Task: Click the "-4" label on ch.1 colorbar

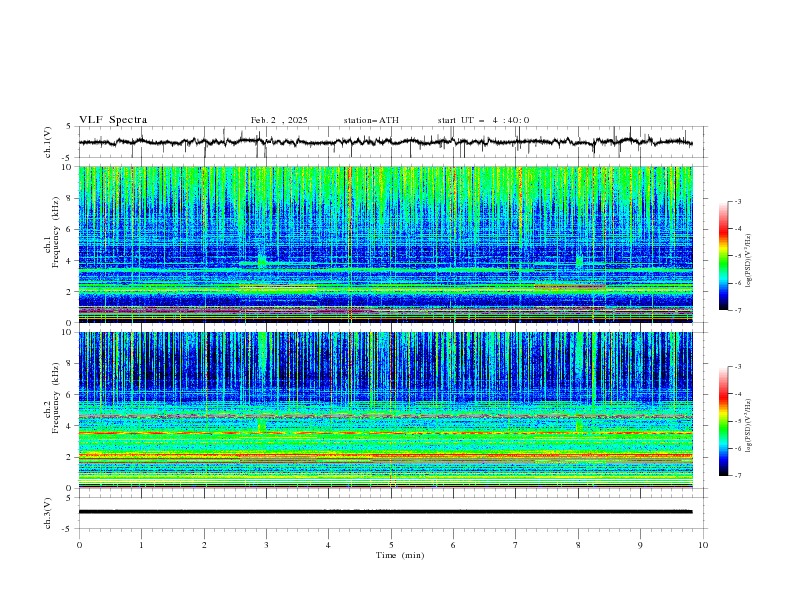Action: click(738, 229)
